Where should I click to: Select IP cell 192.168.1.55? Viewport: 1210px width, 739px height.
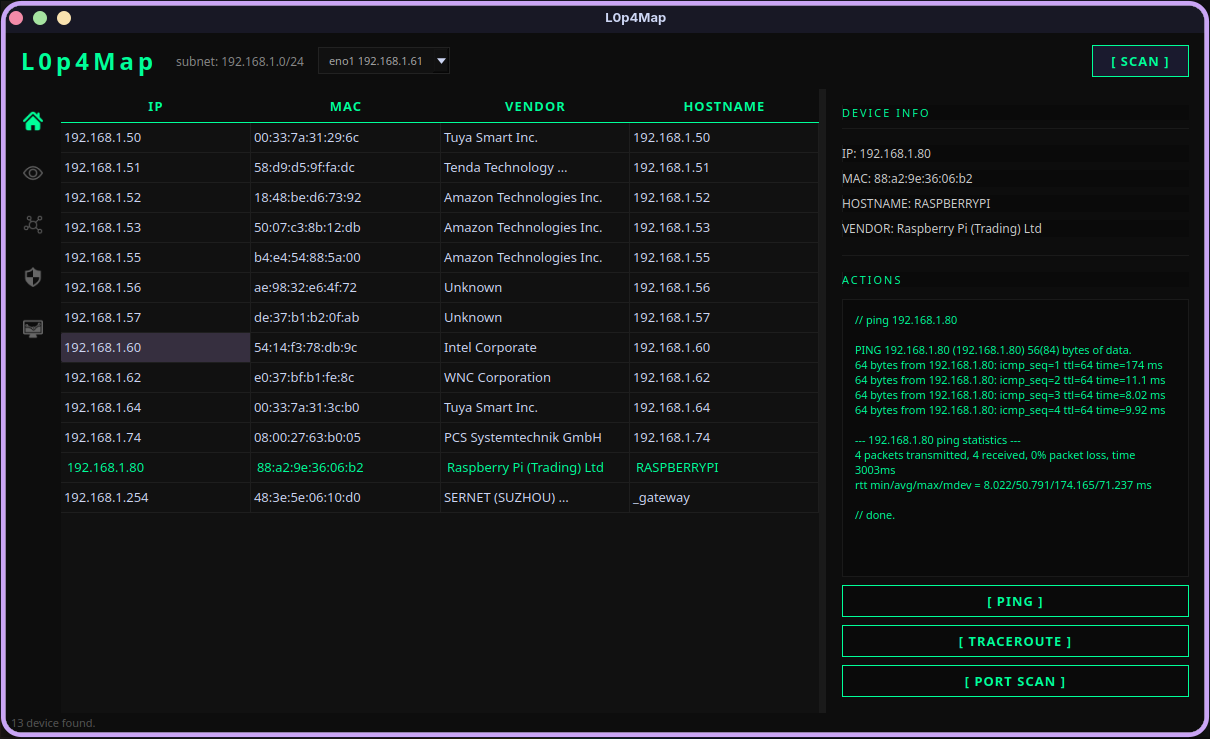(155, 258)
